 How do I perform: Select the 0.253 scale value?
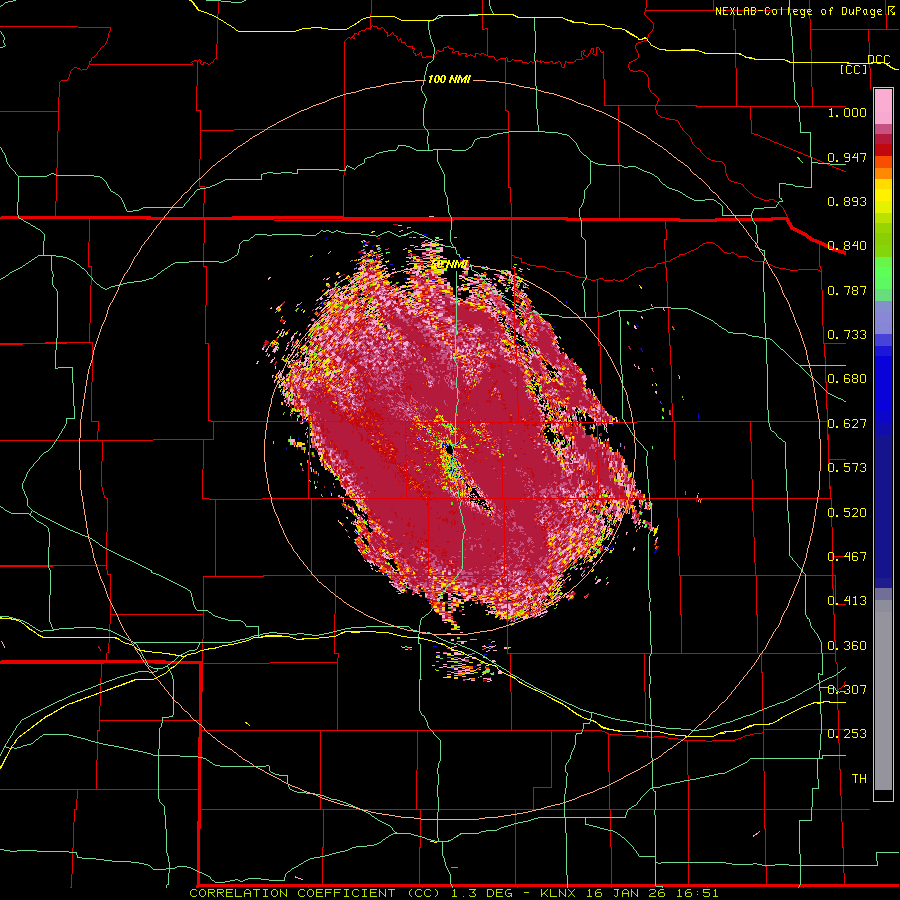(x=847, y=734)
